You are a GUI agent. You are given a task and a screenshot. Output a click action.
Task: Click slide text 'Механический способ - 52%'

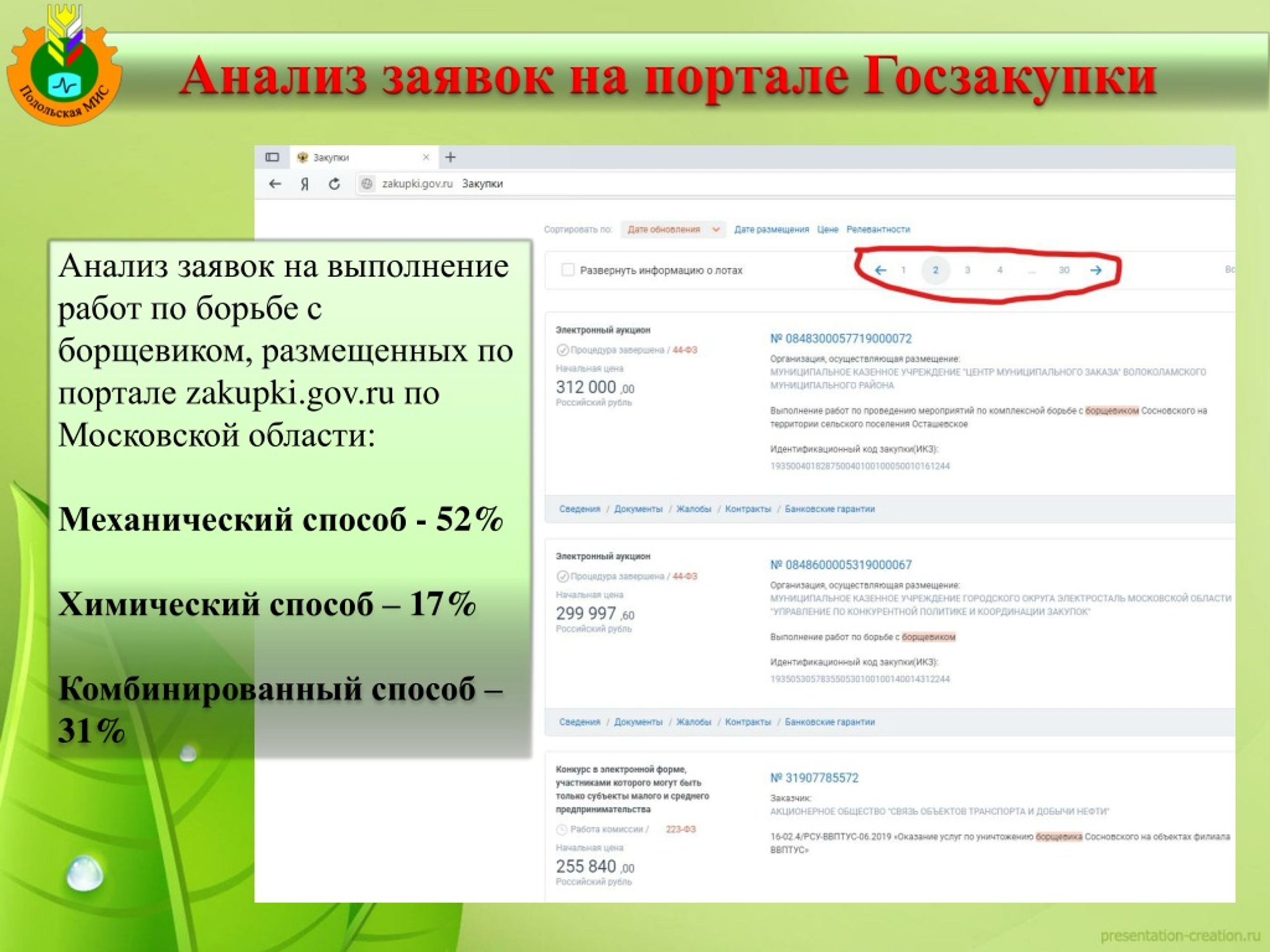[281, 519]
